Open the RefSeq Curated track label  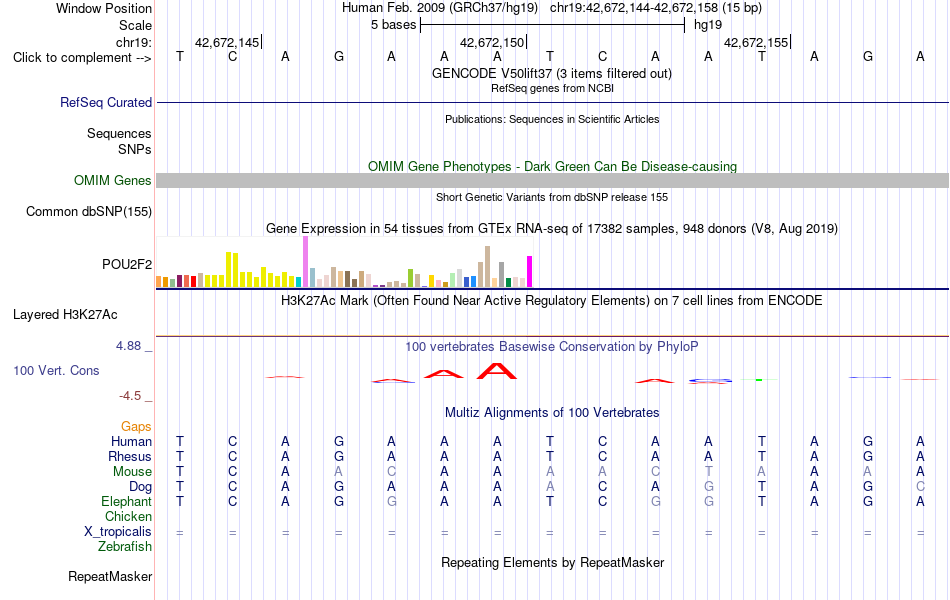coord(105,102)
